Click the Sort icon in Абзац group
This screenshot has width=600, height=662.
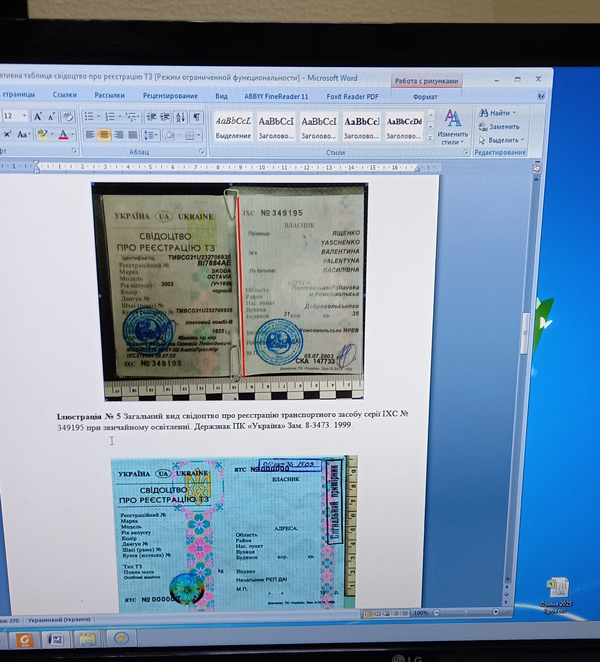coord(182,117)
